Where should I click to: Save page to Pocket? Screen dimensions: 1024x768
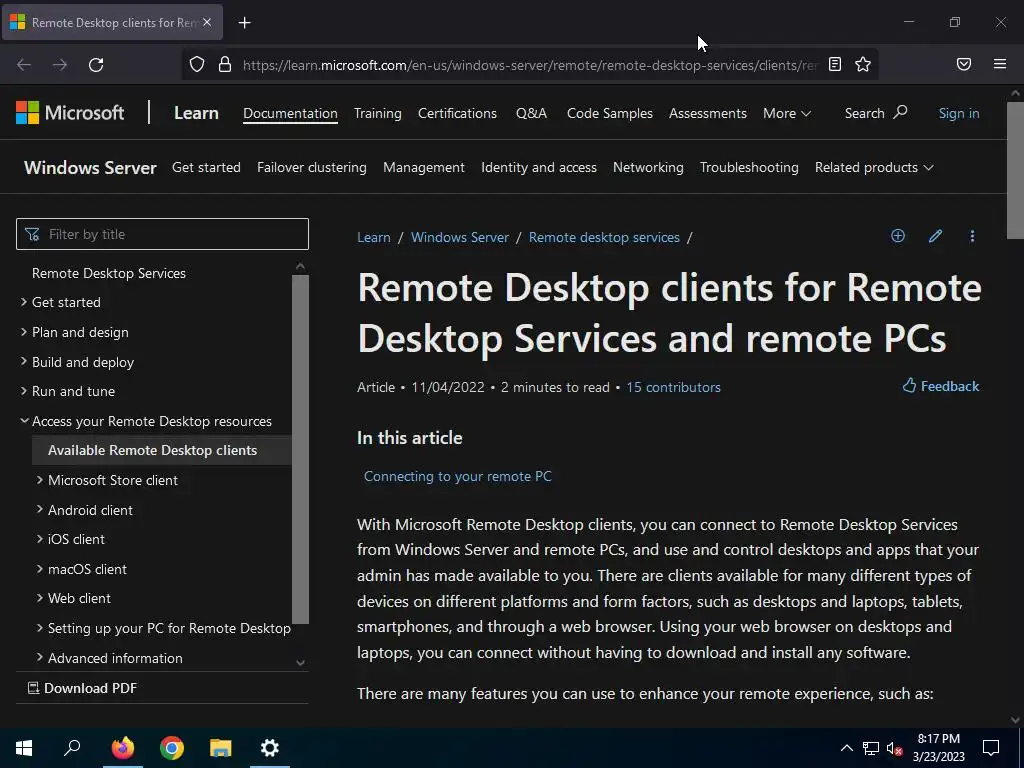(x=964, y=64)
